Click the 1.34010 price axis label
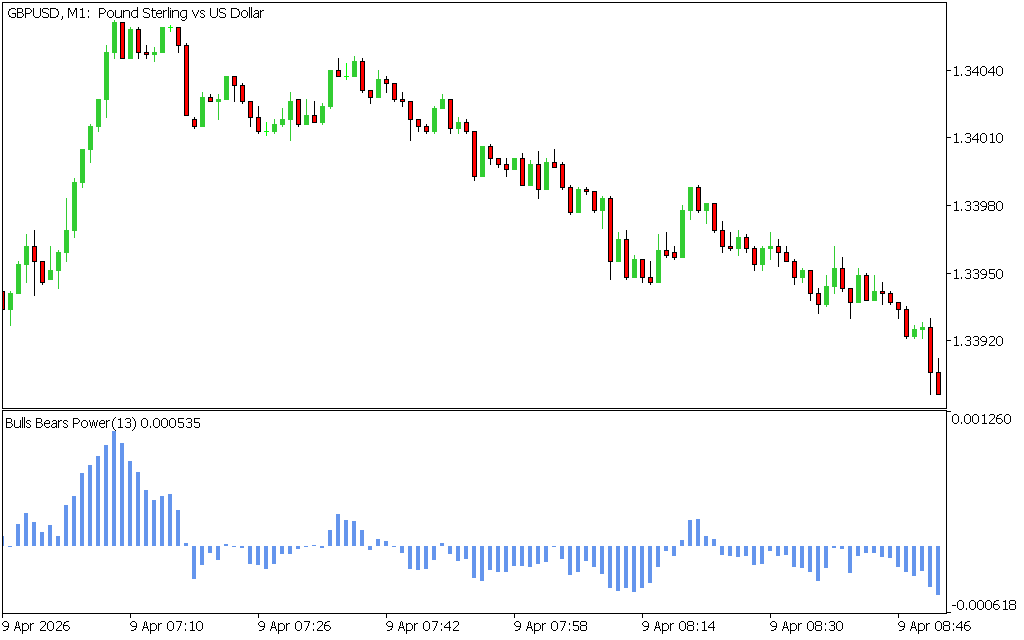The width and height of the screenshot is (1024, 640). pos(976,138)
